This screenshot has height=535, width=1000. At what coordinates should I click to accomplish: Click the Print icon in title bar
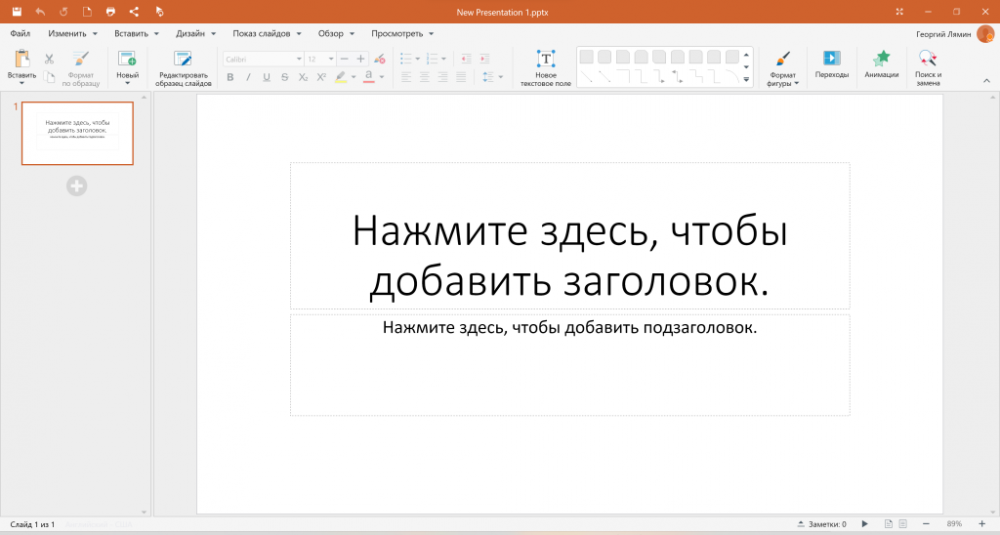coord(110,11)
